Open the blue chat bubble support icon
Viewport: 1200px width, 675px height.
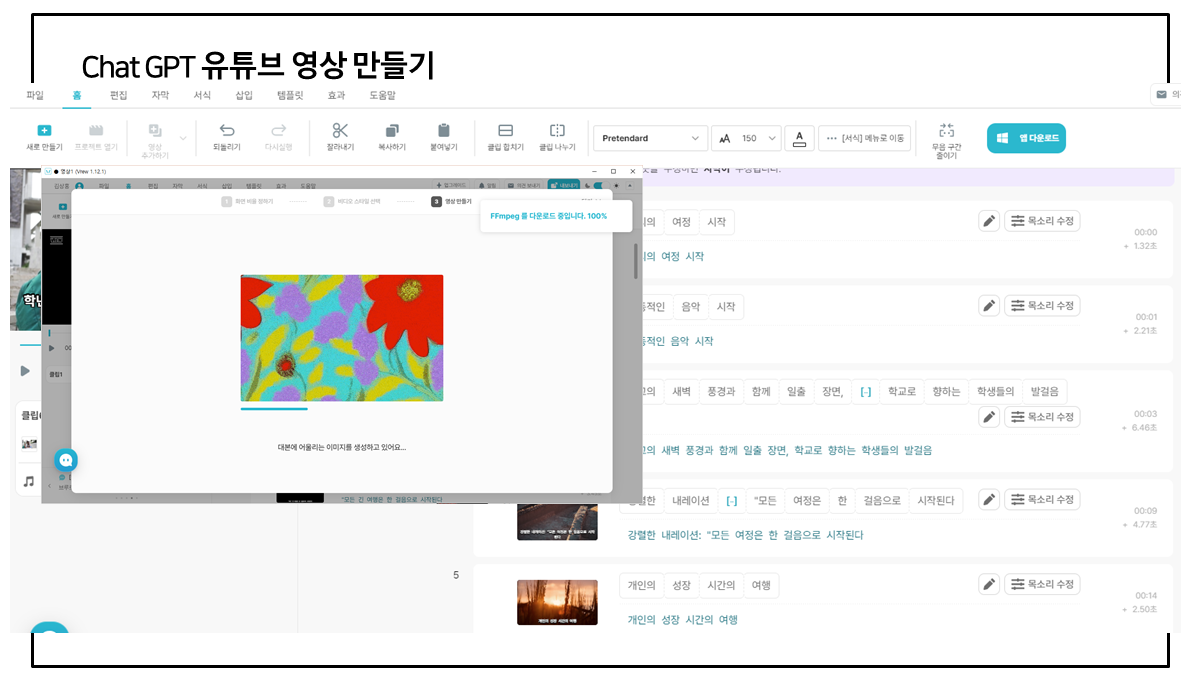pyautogui.click(x=66, y=460)
